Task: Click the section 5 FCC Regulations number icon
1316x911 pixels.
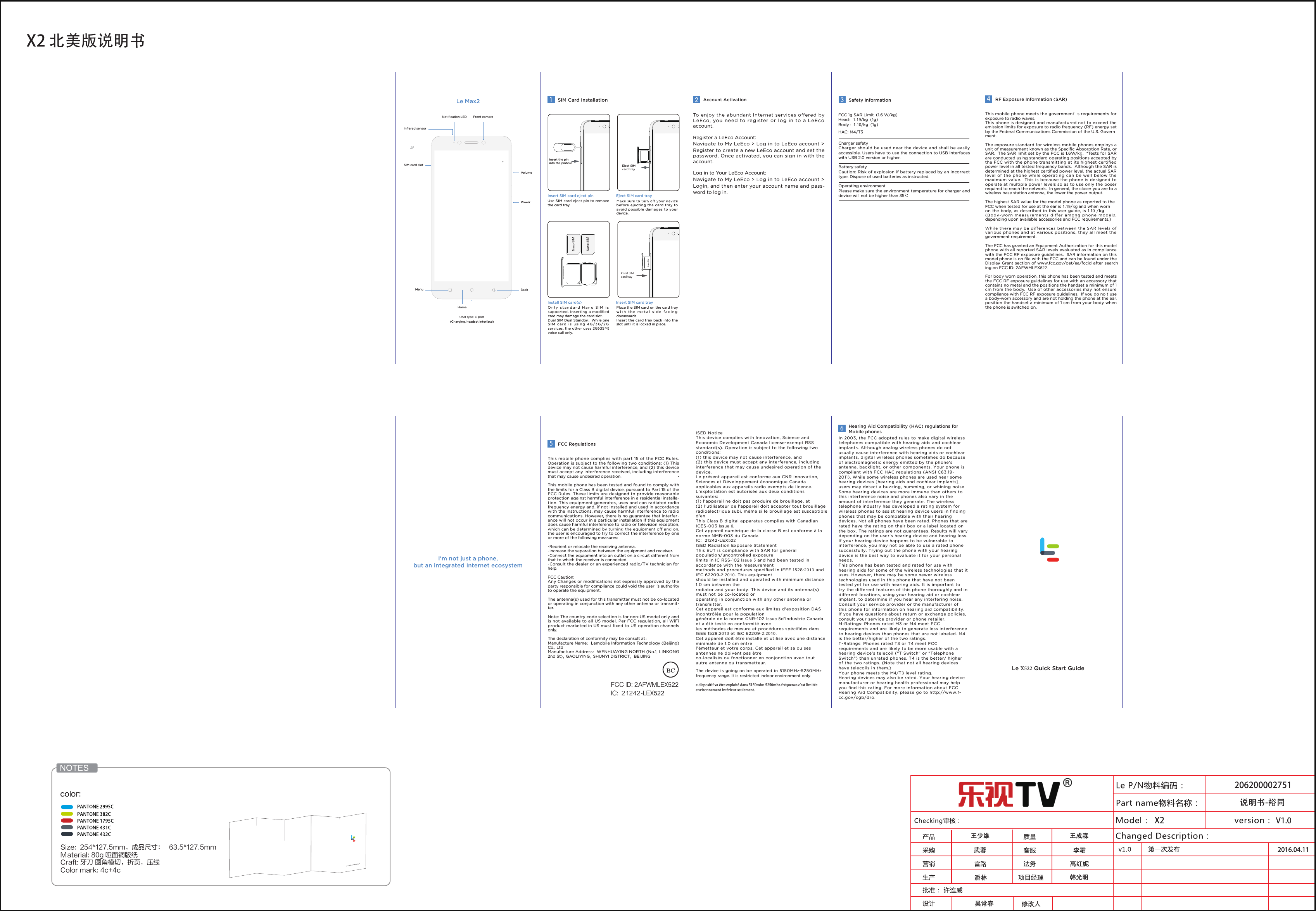Action: [551, 444]
